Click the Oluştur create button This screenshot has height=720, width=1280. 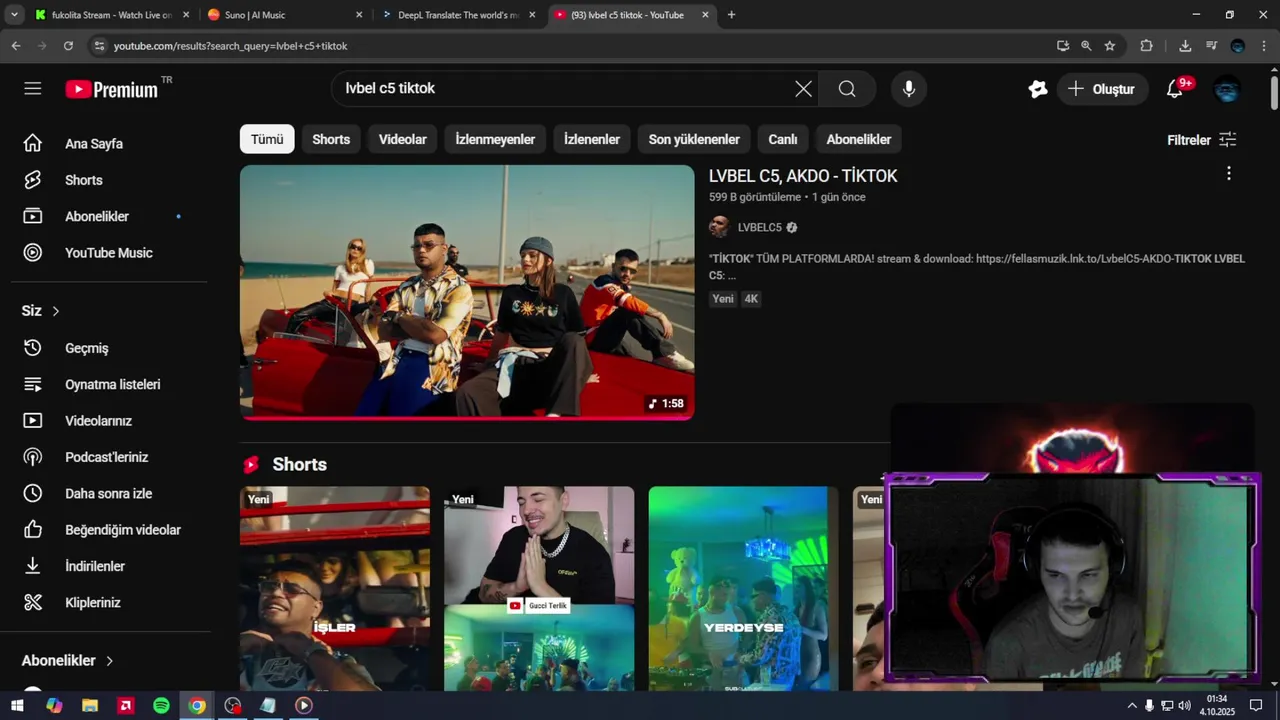[1102, 89]
